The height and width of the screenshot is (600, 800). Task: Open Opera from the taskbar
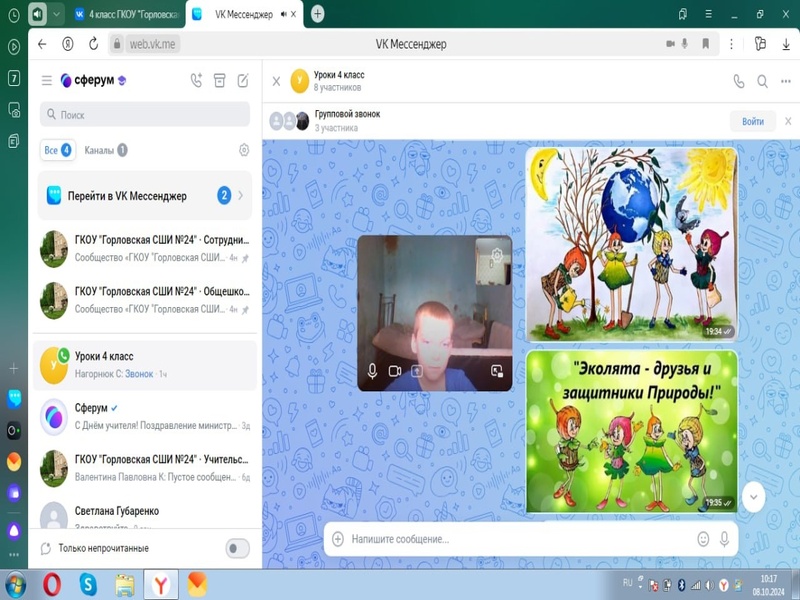click(x=52, y=584)
